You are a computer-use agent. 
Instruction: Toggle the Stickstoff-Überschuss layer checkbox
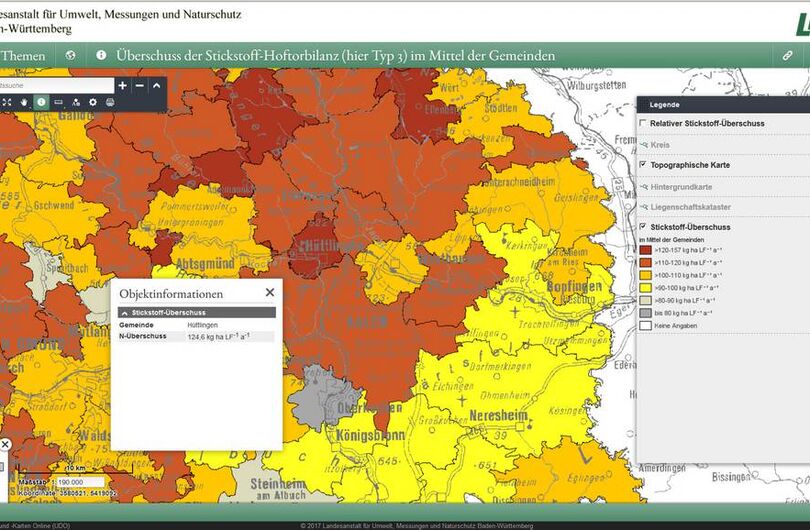pos(643,227)
